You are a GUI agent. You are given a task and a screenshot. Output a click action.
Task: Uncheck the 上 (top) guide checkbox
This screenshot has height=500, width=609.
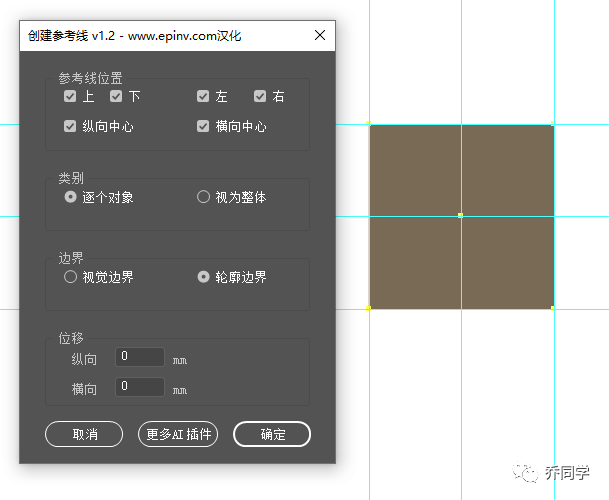[70, 96]
